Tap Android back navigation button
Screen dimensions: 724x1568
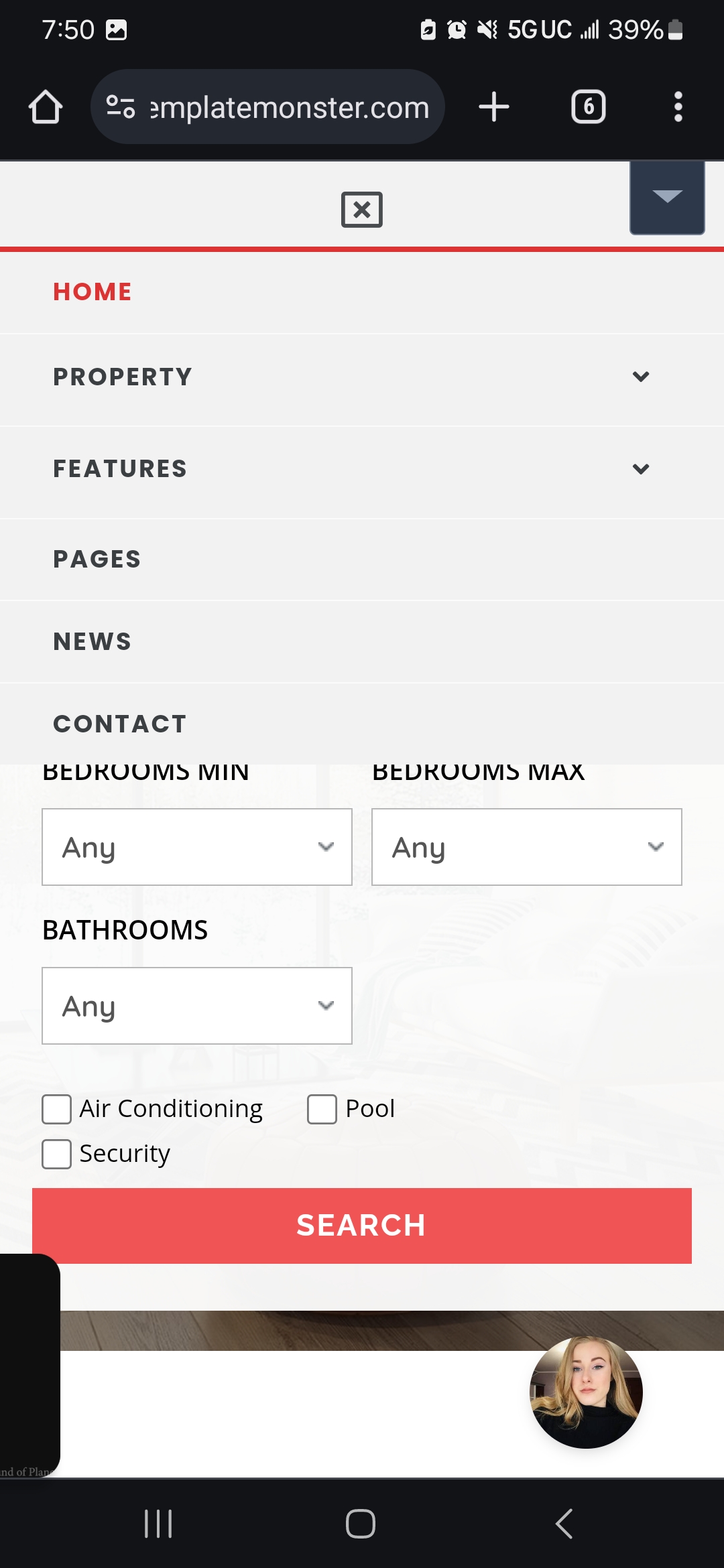point(564,1524)
